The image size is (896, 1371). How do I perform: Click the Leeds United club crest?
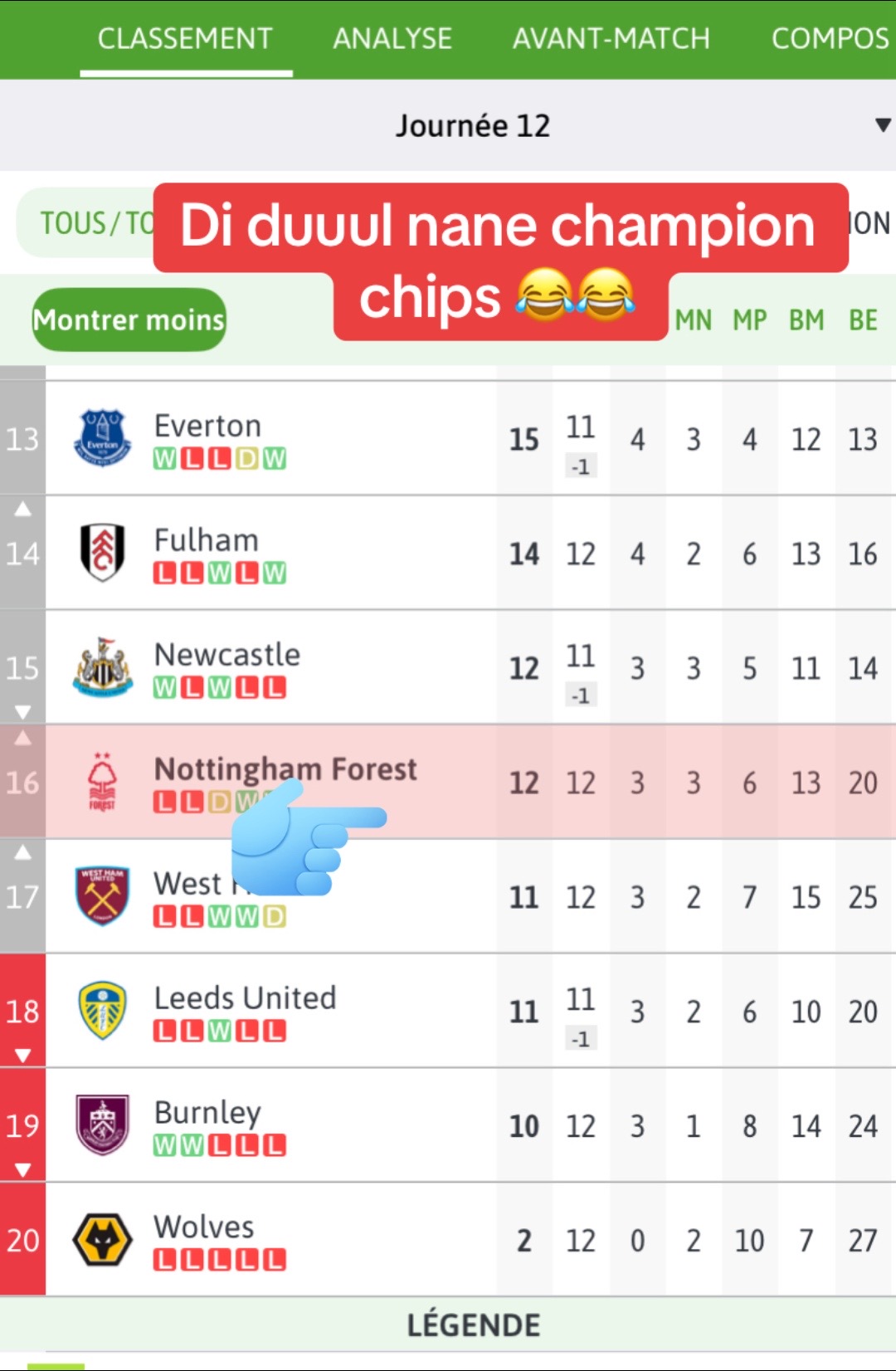(x=102, y=1010)
